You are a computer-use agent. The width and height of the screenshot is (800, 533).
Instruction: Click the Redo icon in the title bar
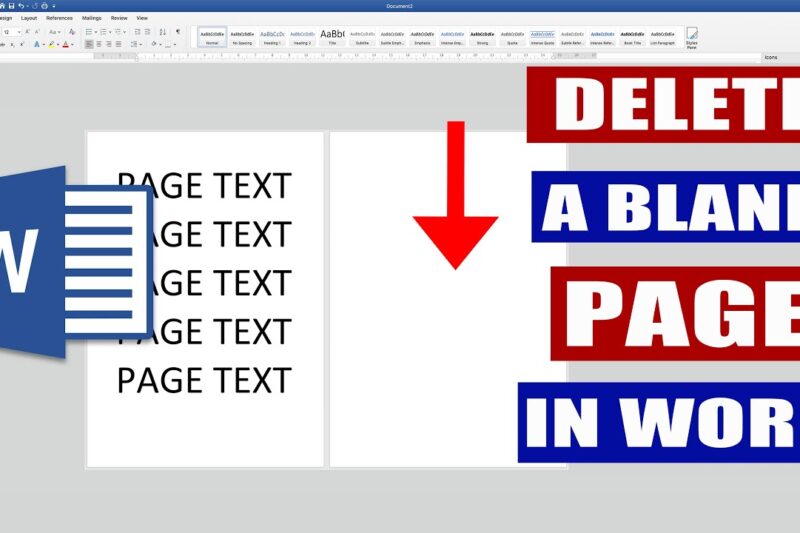tap(35, 6)
